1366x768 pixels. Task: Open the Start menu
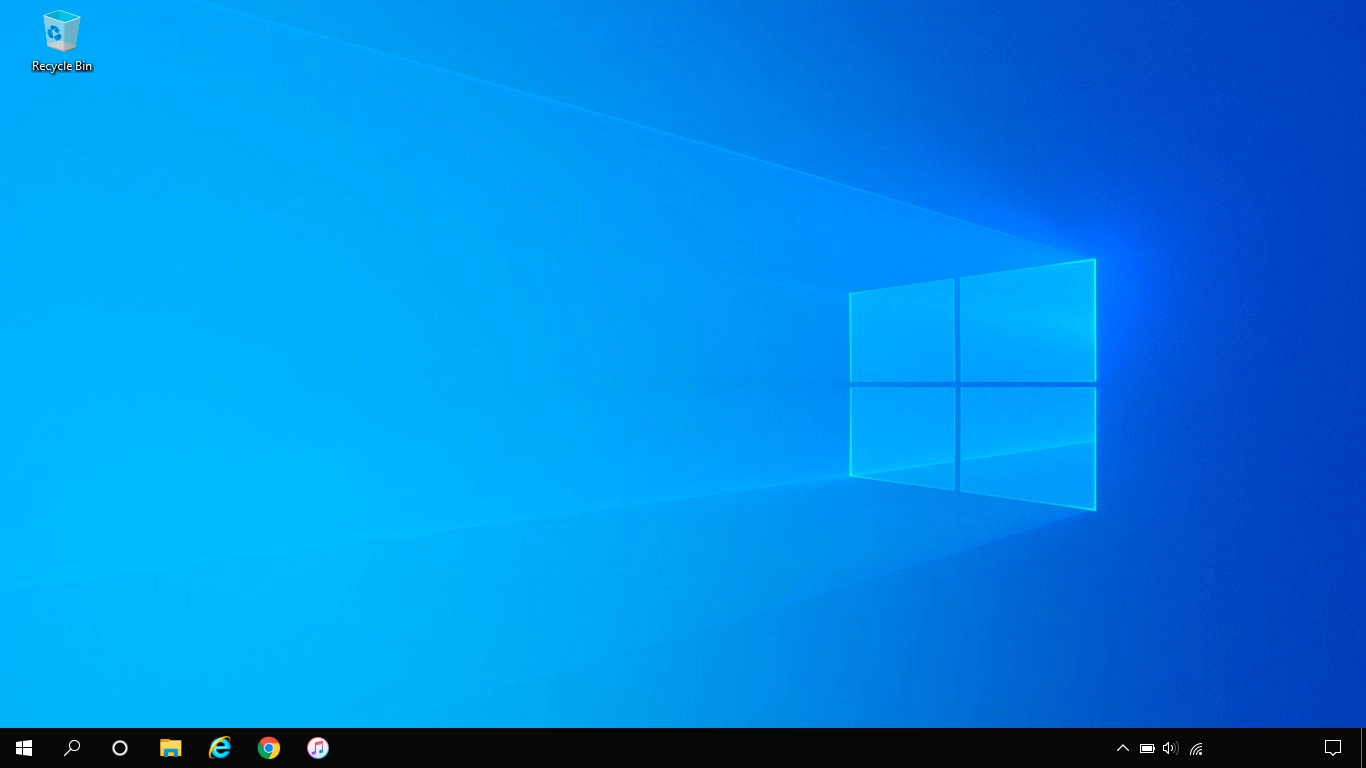(x=23, y=747)
